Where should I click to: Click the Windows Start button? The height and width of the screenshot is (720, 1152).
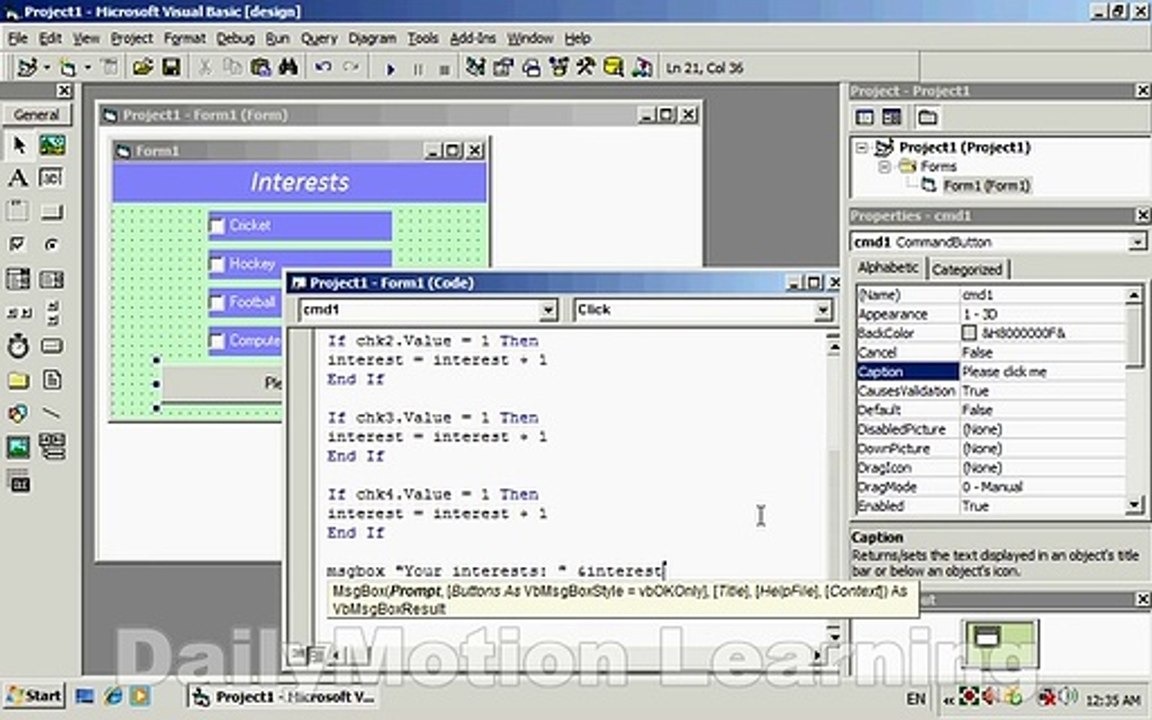(x=35, y=696)
